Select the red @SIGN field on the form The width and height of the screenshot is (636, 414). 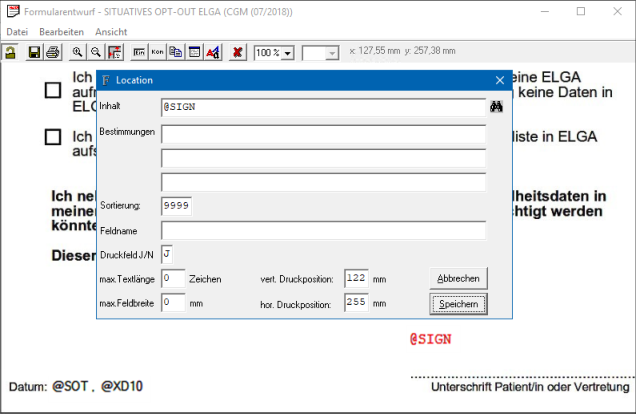click(x=430, y=339)
